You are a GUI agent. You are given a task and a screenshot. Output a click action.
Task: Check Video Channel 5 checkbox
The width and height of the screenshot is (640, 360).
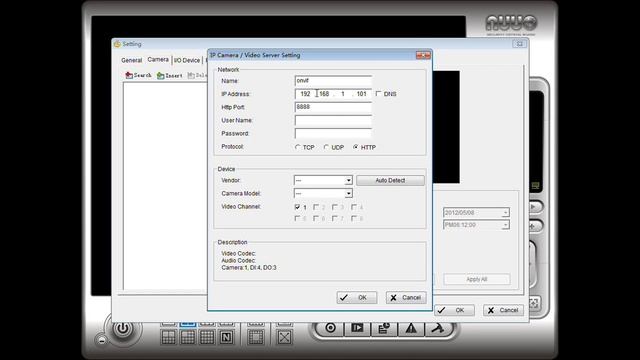click(x=297, y=218)
